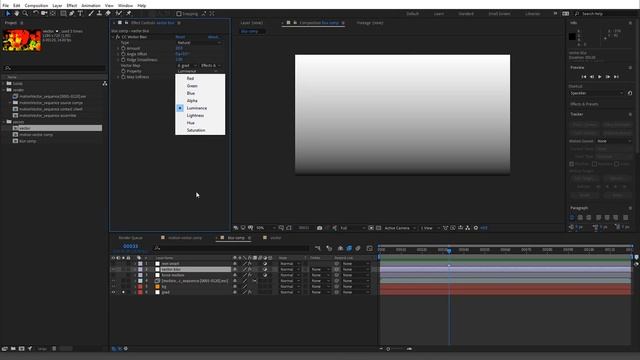Click the Standard workspace button
The image size is (640, 360).
tap(466, 13)
